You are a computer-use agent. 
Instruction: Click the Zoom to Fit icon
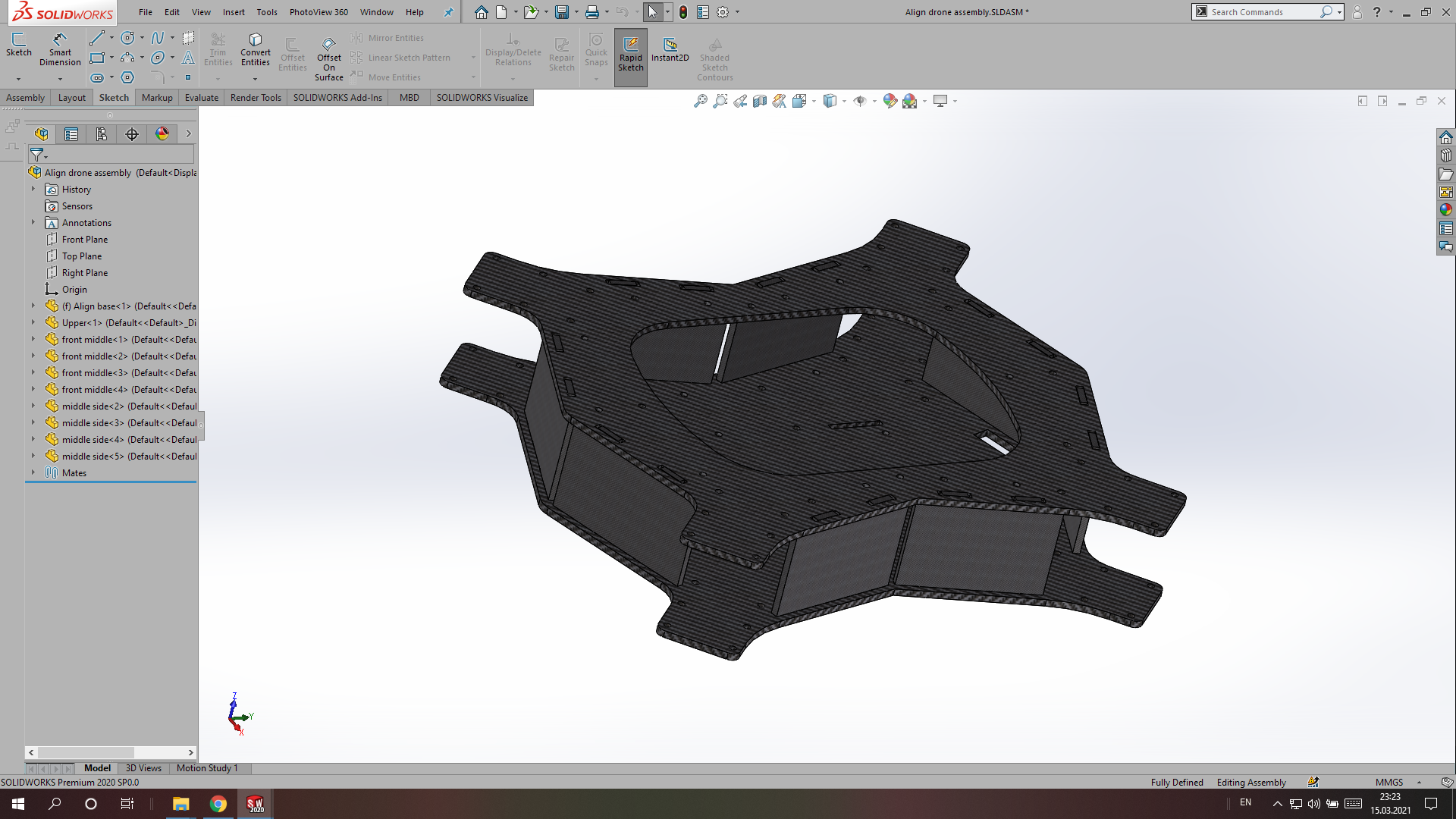700,101
